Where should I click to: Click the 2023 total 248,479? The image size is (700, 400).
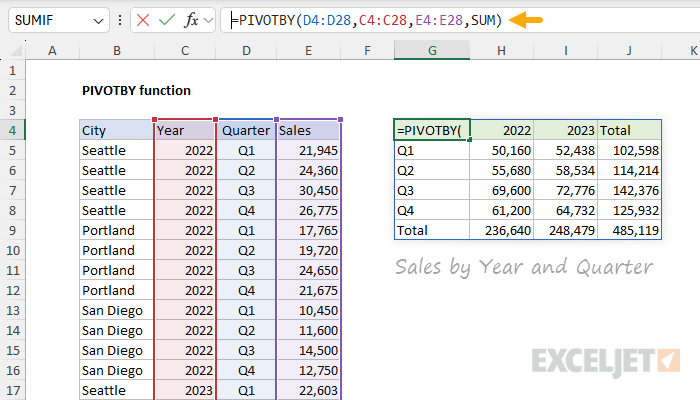coord(566,230)
